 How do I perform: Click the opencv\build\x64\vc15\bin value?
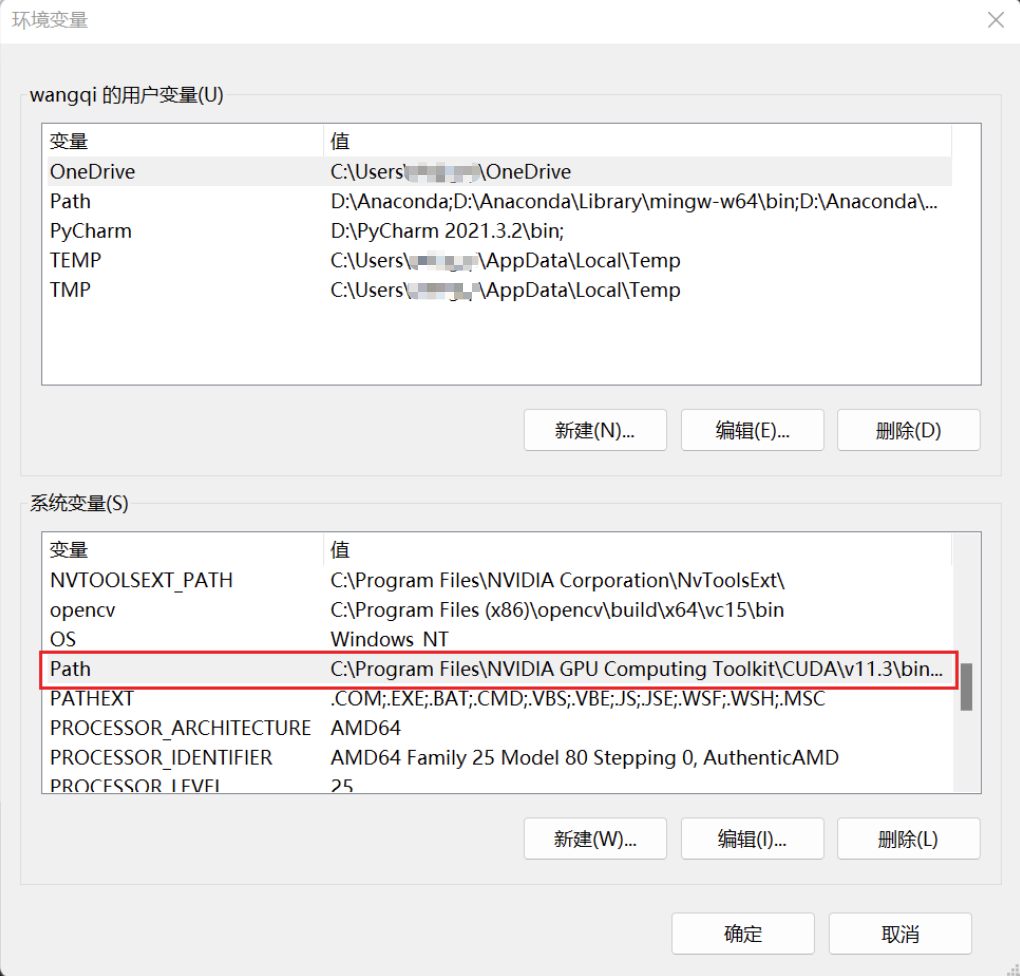coord(557,610)
